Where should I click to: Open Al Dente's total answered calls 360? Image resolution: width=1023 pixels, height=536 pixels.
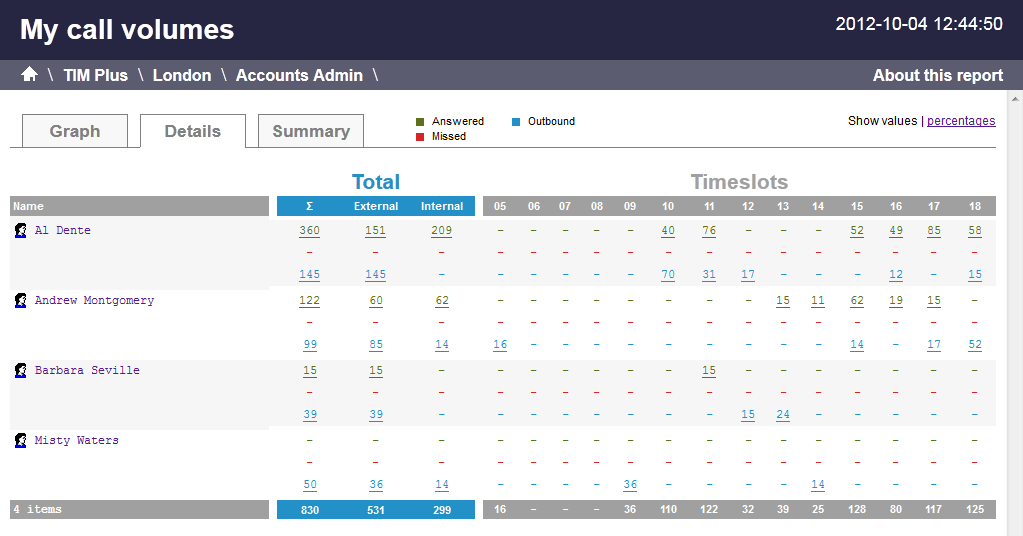pyautogui.click(x=309, y=231)
